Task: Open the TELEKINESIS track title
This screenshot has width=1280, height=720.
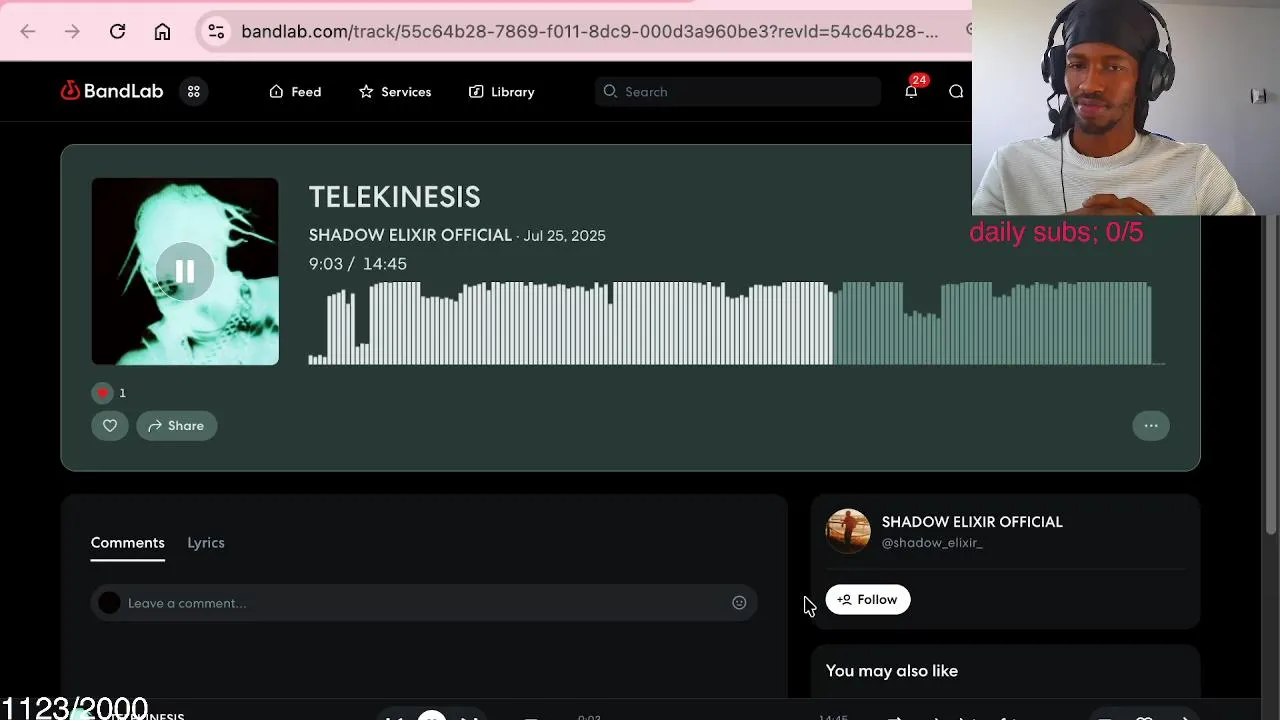Action: coord(394,197)
